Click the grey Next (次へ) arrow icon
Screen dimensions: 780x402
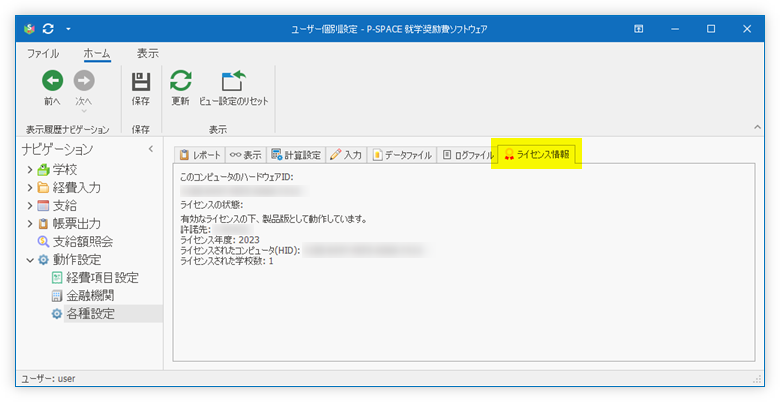tap(84, 81)
